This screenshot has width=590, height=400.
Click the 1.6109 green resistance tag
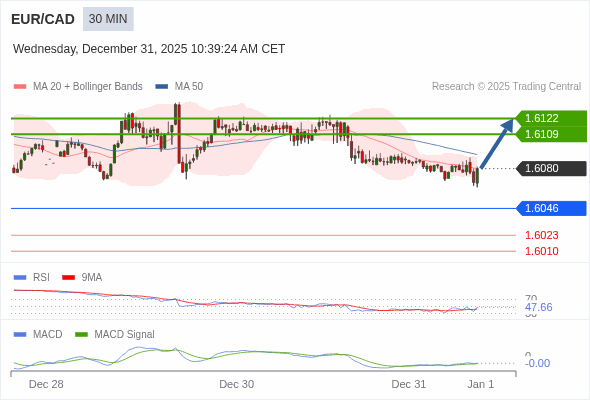point(551,134)
